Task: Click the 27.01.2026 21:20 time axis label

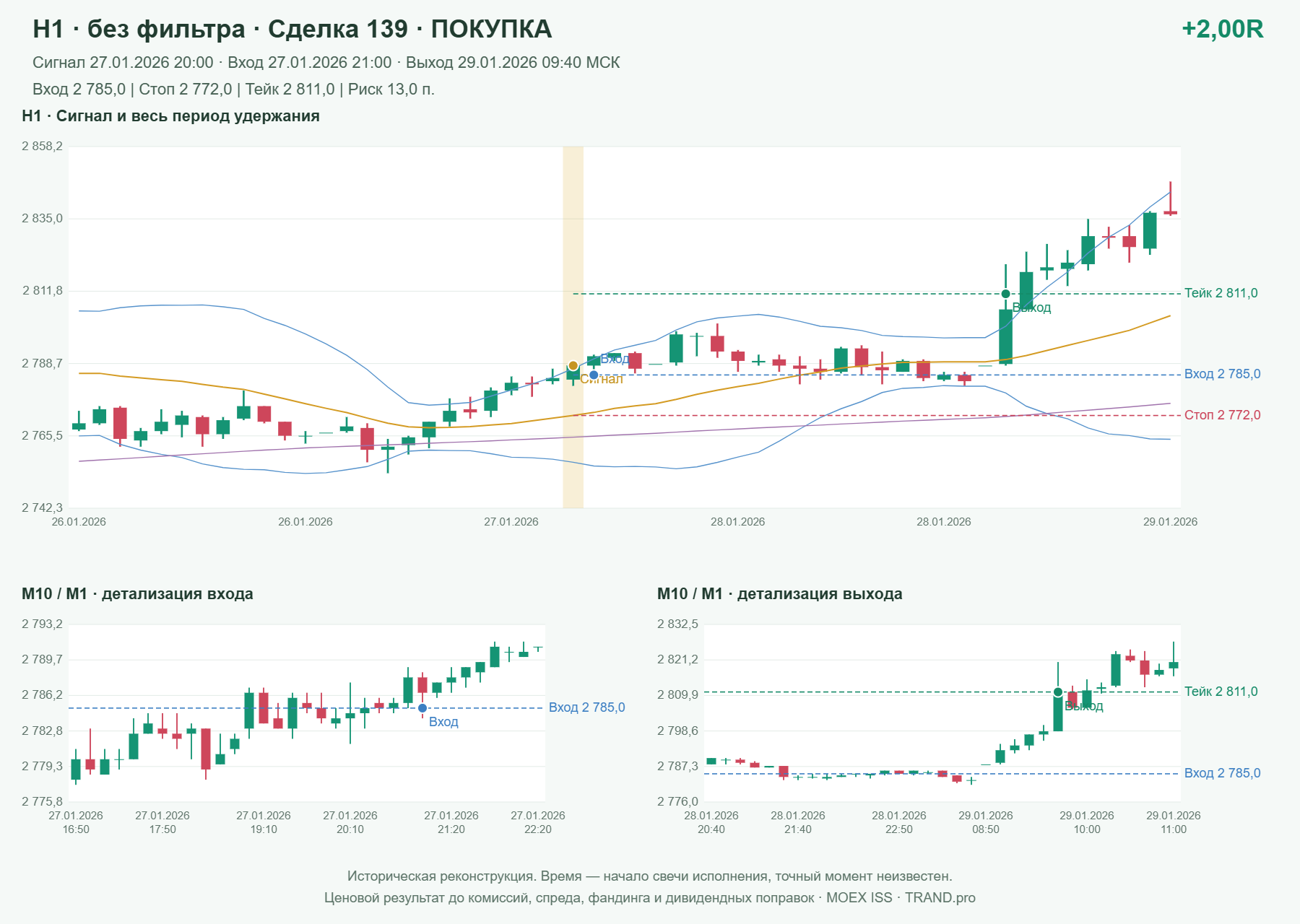Action: (451, 822)
